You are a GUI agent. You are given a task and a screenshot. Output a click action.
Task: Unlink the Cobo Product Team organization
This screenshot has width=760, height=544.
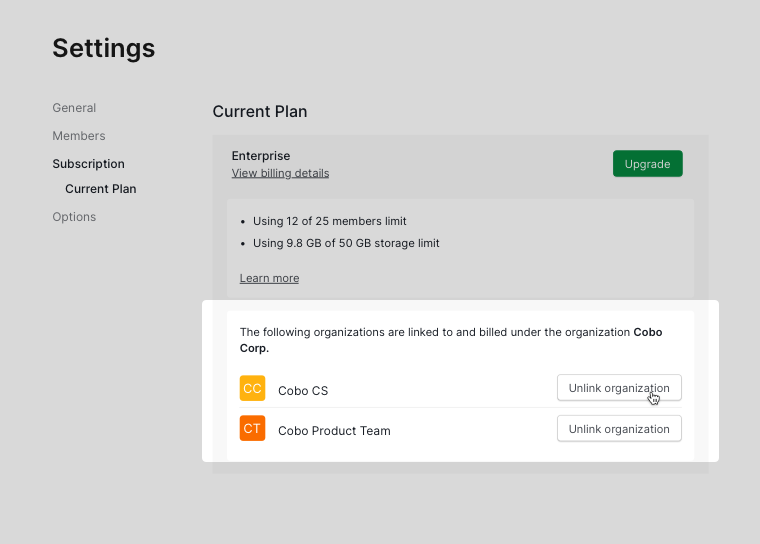pos(619,429)
